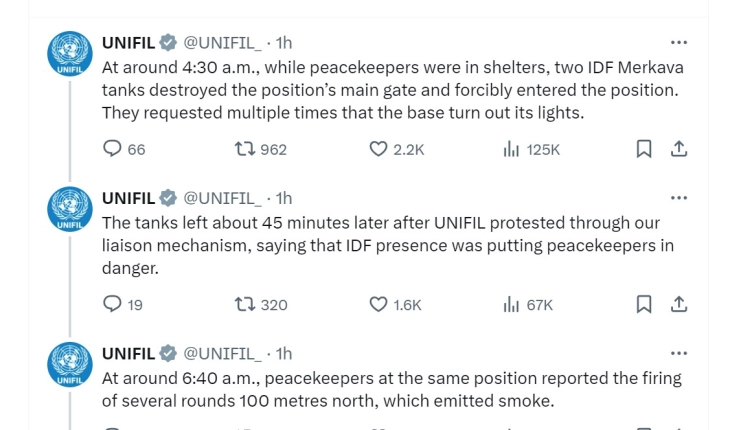Open UNIFIL avatar on second tweet
The height and width of the screenshot is (430, 730).
pos(70,209)
